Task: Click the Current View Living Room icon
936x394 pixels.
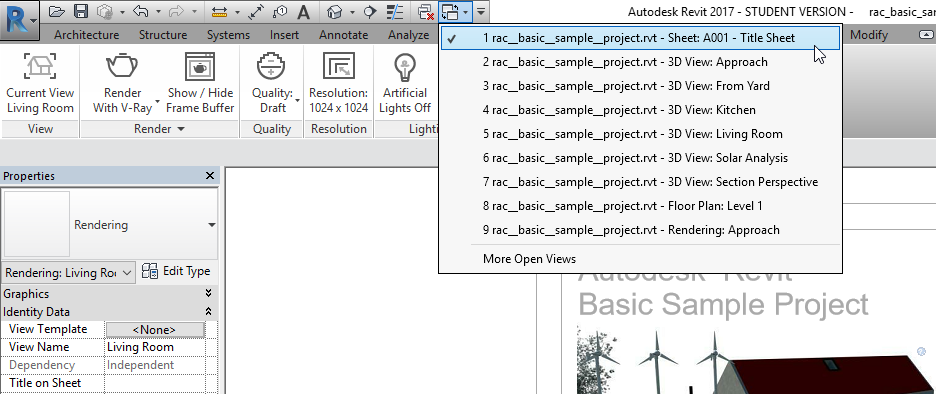Action: (x=40, y=66)
